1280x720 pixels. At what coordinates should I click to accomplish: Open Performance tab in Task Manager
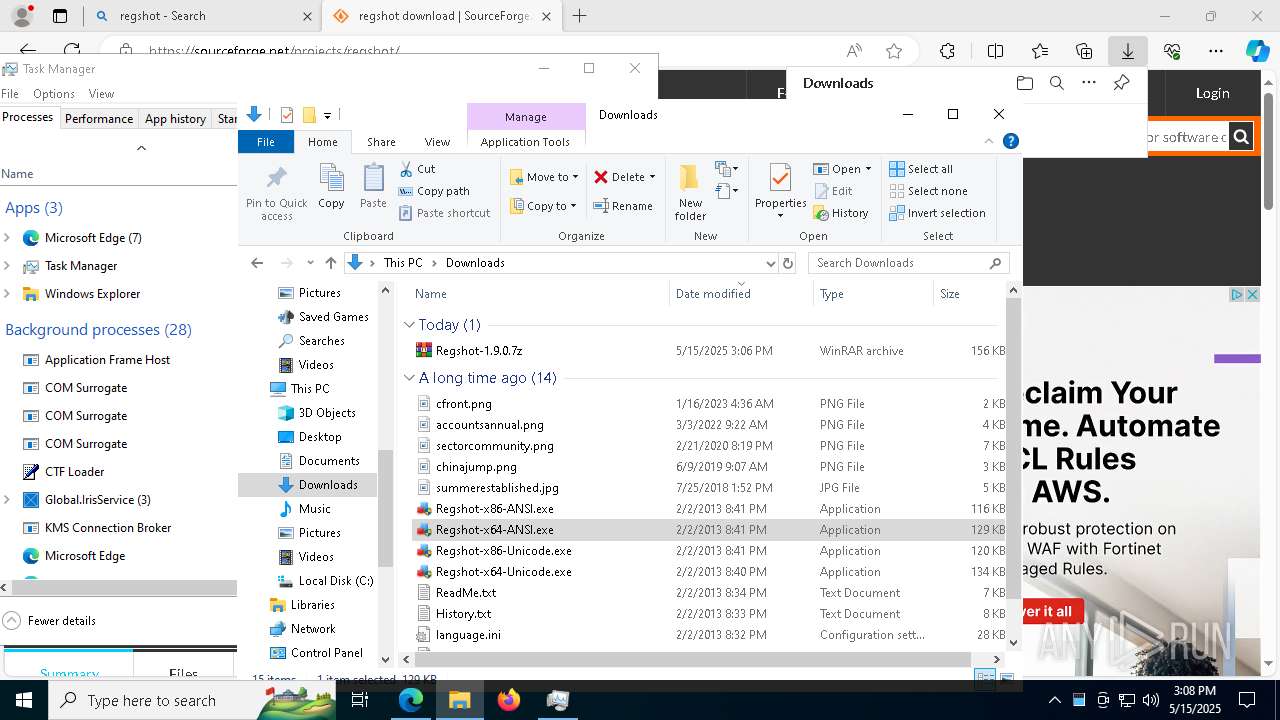tap(99, 118)
